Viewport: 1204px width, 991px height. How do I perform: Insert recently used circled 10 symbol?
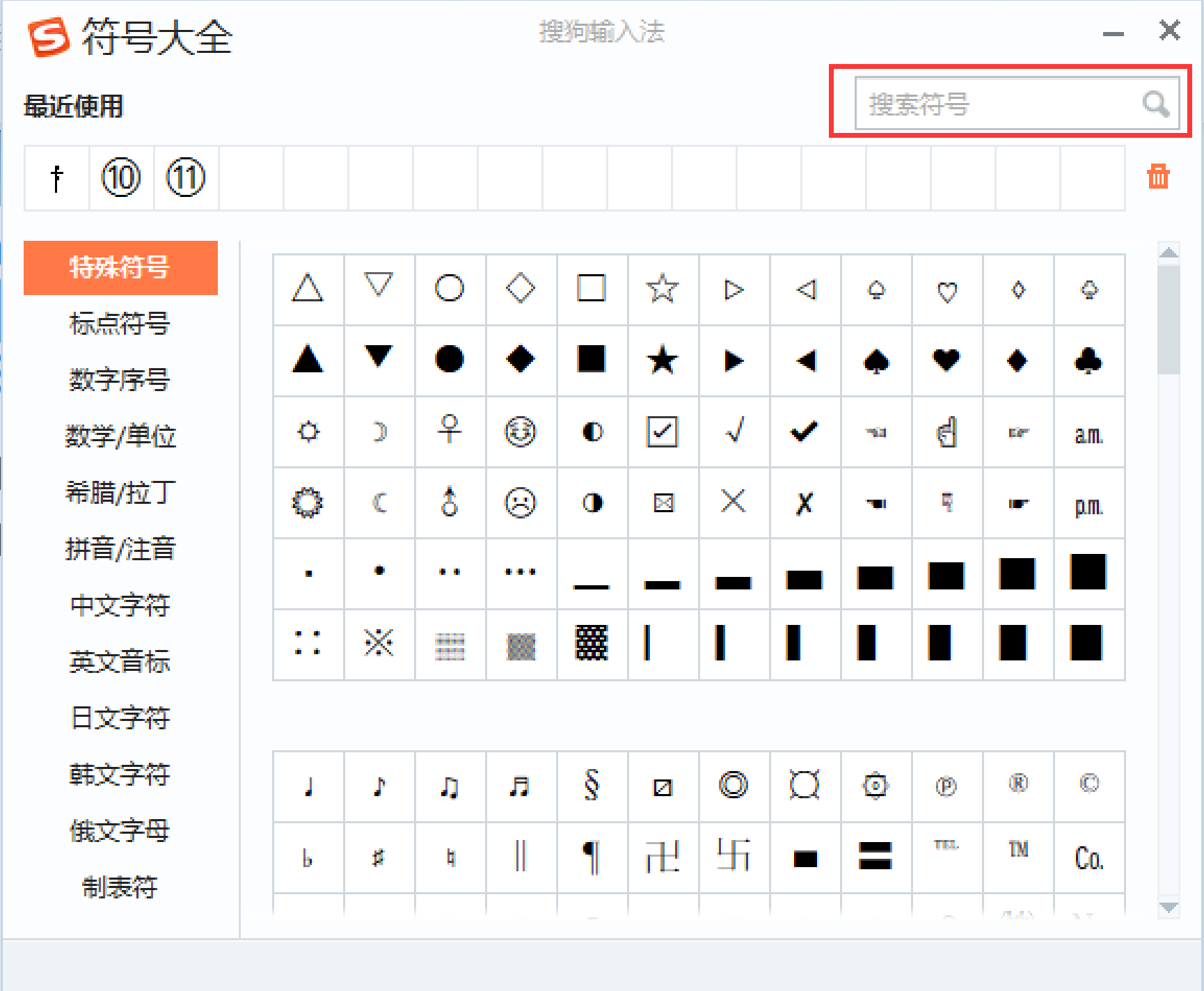(x=121, y=178)
